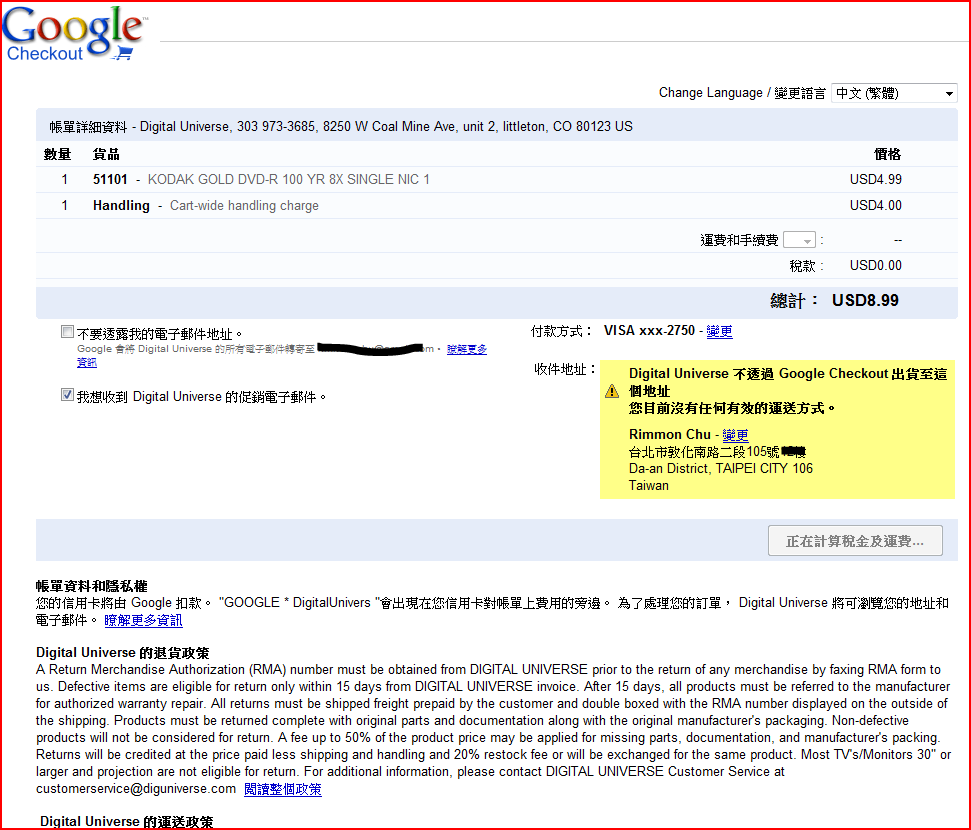Click 瞭解更多資訊 link in billing privacy section

pyautogui.click(x=144, y=620)
